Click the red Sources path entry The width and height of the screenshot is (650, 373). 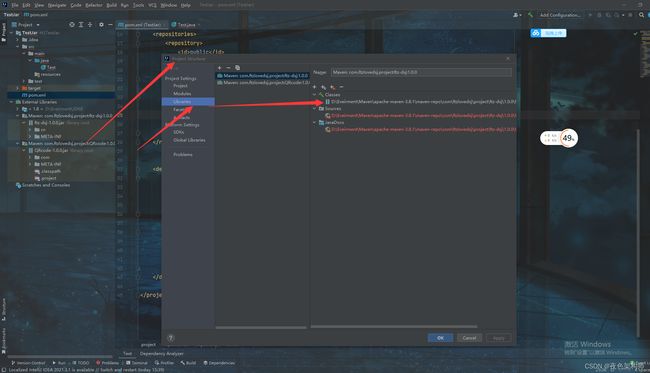[x=420, y=116]
